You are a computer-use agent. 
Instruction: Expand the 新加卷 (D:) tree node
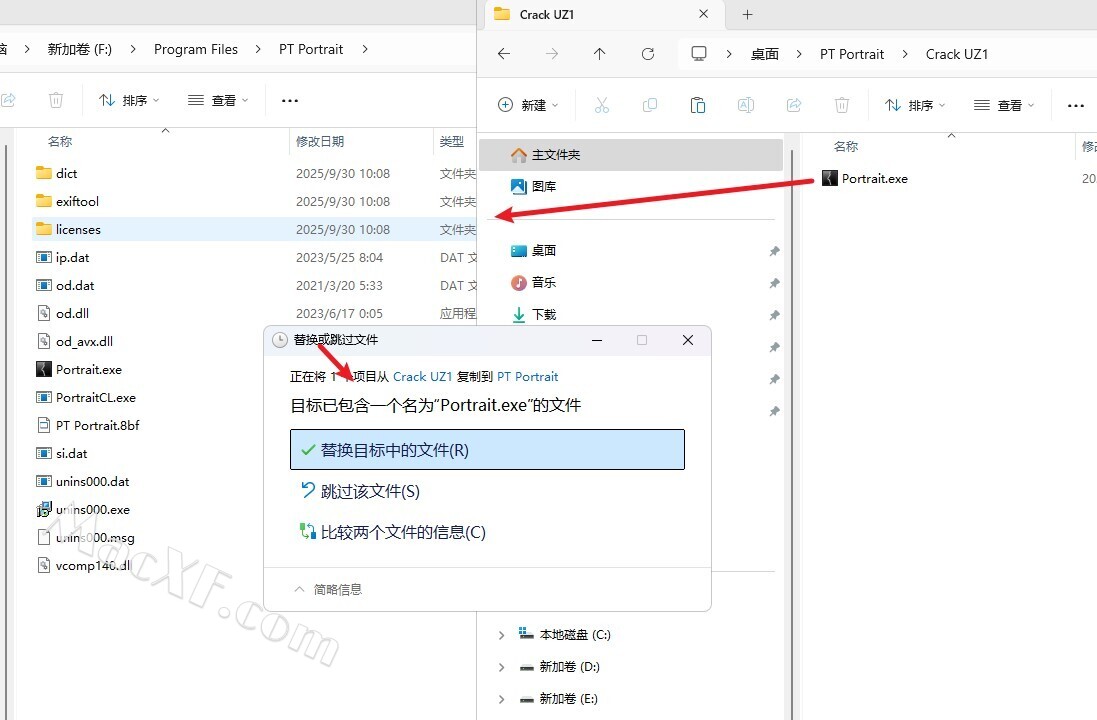[502, 667]
